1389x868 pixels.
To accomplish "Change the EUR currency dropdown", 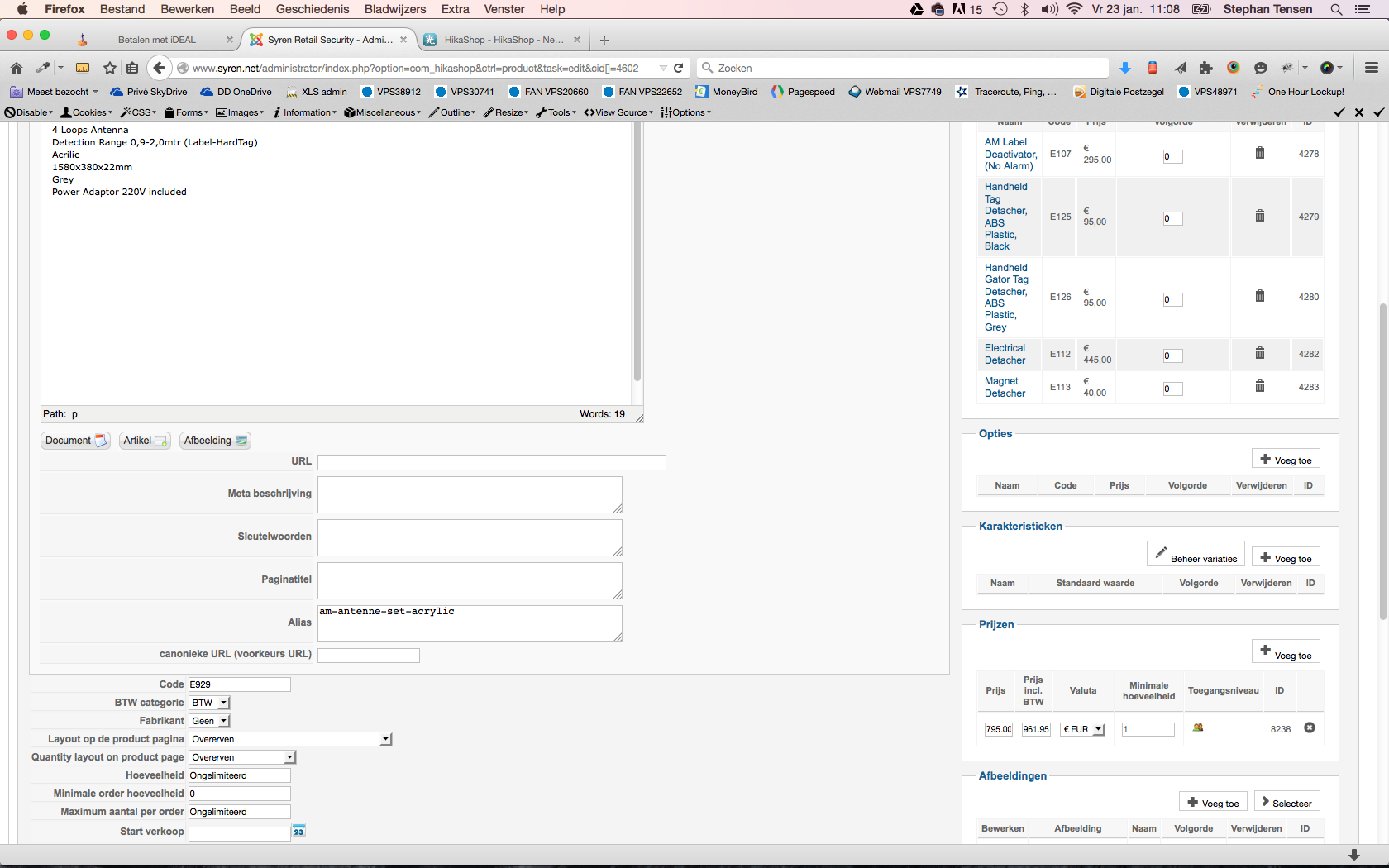I will [1083, 729].
